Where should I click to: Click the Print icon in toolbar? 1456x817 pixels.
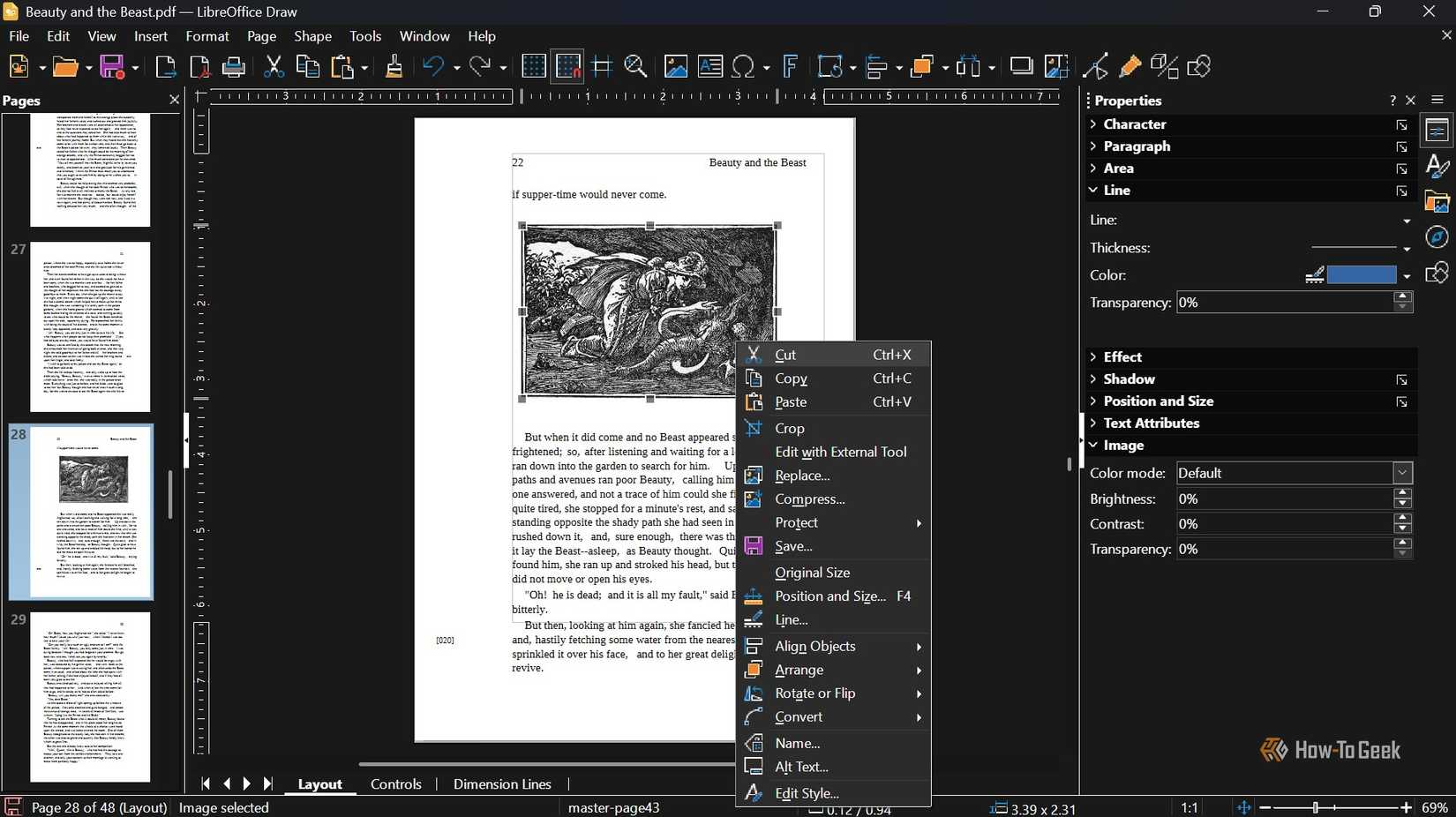tap(234, 67)
